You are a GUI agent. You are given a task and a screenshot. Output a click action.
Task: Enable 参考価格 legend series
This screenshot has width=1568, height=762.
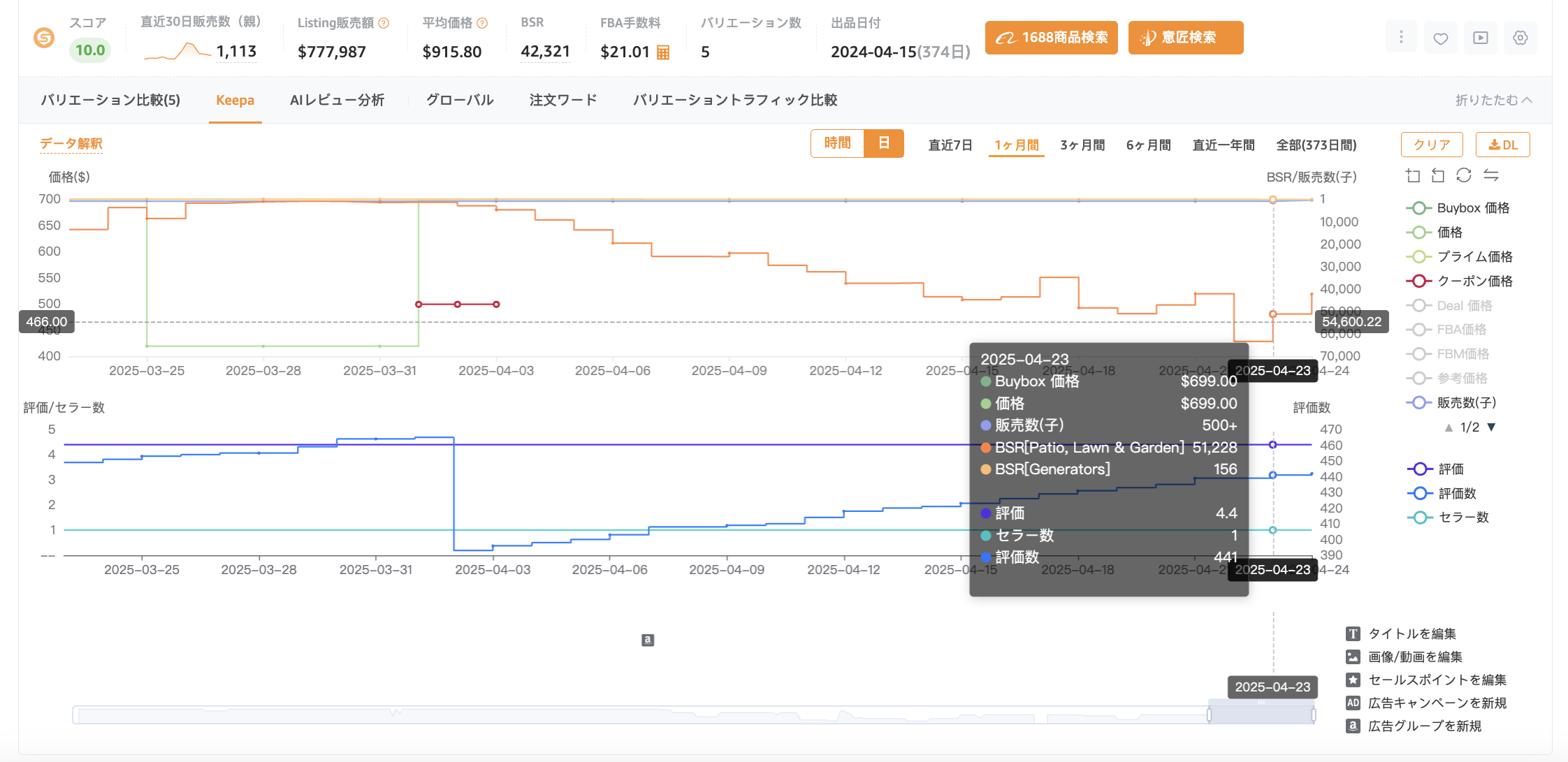click(1446, 379)
